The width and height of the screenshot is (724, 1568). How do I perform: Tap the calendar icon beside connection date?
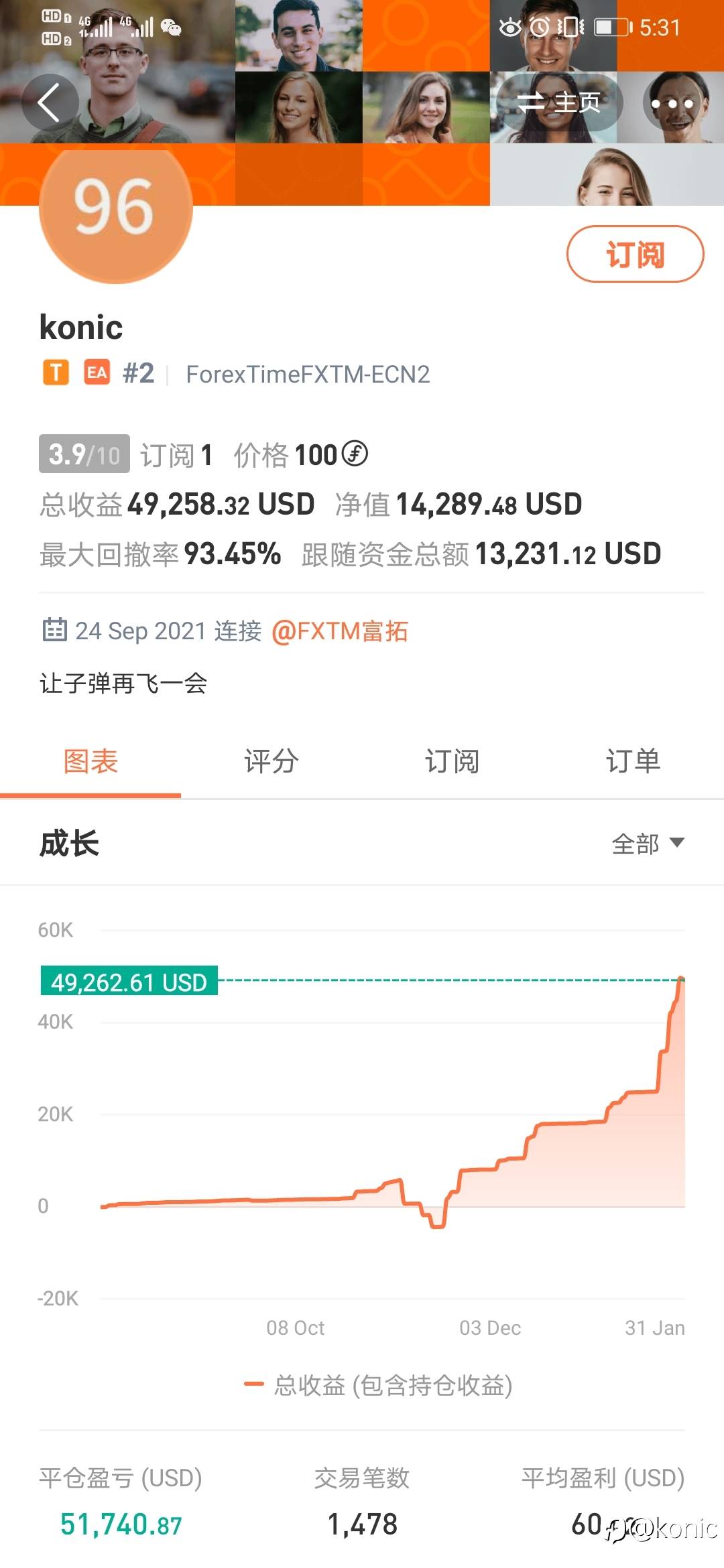(54, 630)
